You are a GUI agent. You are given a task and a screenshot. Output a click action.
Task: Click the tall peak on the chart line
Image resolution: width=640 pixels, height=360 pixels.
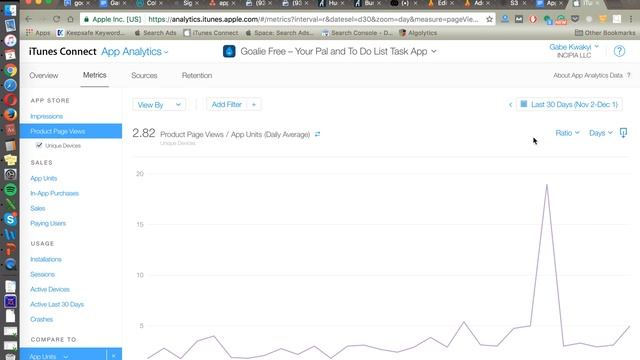coord(547,185)
